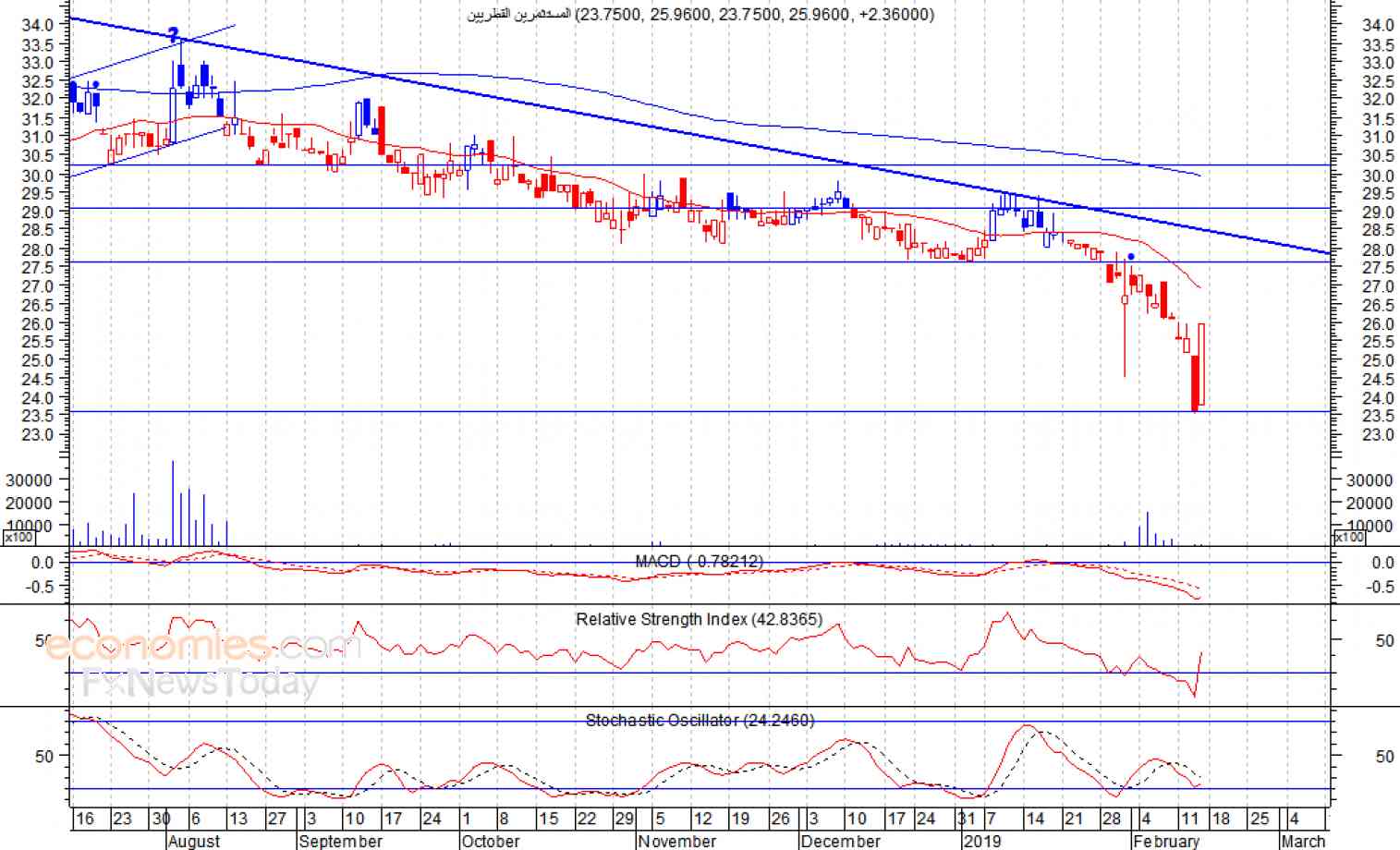The height and width of the screenshot is (850, 1400).
Task: Select the Relative Strength Index (42.8365) label
Action: pyautogui.click(x=699, y=619)
